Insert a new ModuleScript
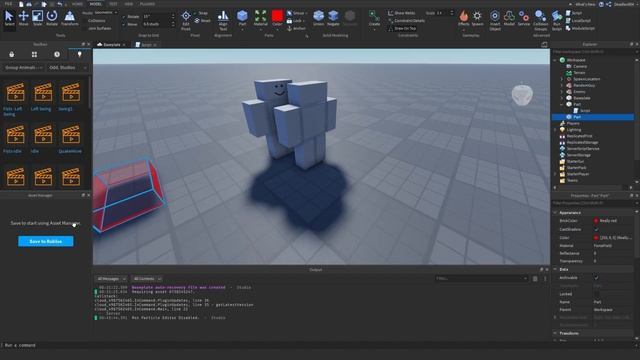Image resolution: width=640 pixels, height=360 pixels. tap(580, 28)
